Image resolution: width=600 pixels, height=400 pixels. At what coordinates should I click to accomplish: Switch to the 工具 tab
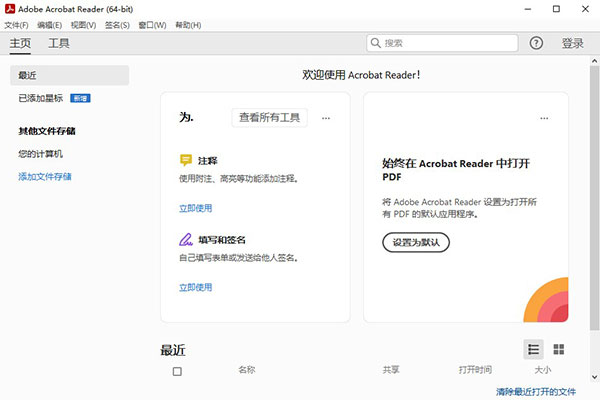pyautogui.click(x=59, y=43)
